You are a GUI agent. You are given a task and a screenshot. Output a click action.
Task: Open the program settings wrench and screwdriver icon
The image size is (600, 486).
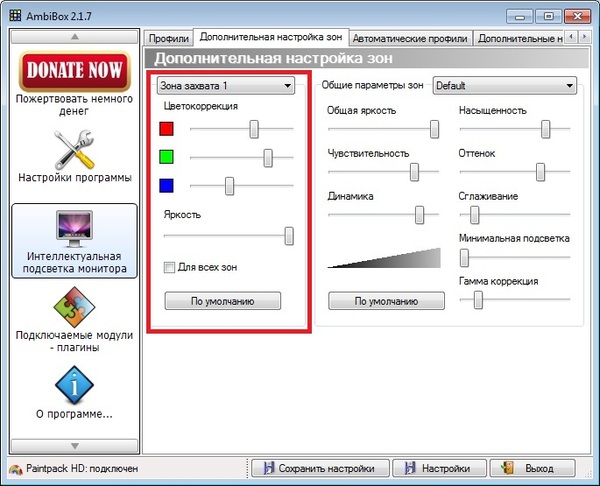pos(74,150)
